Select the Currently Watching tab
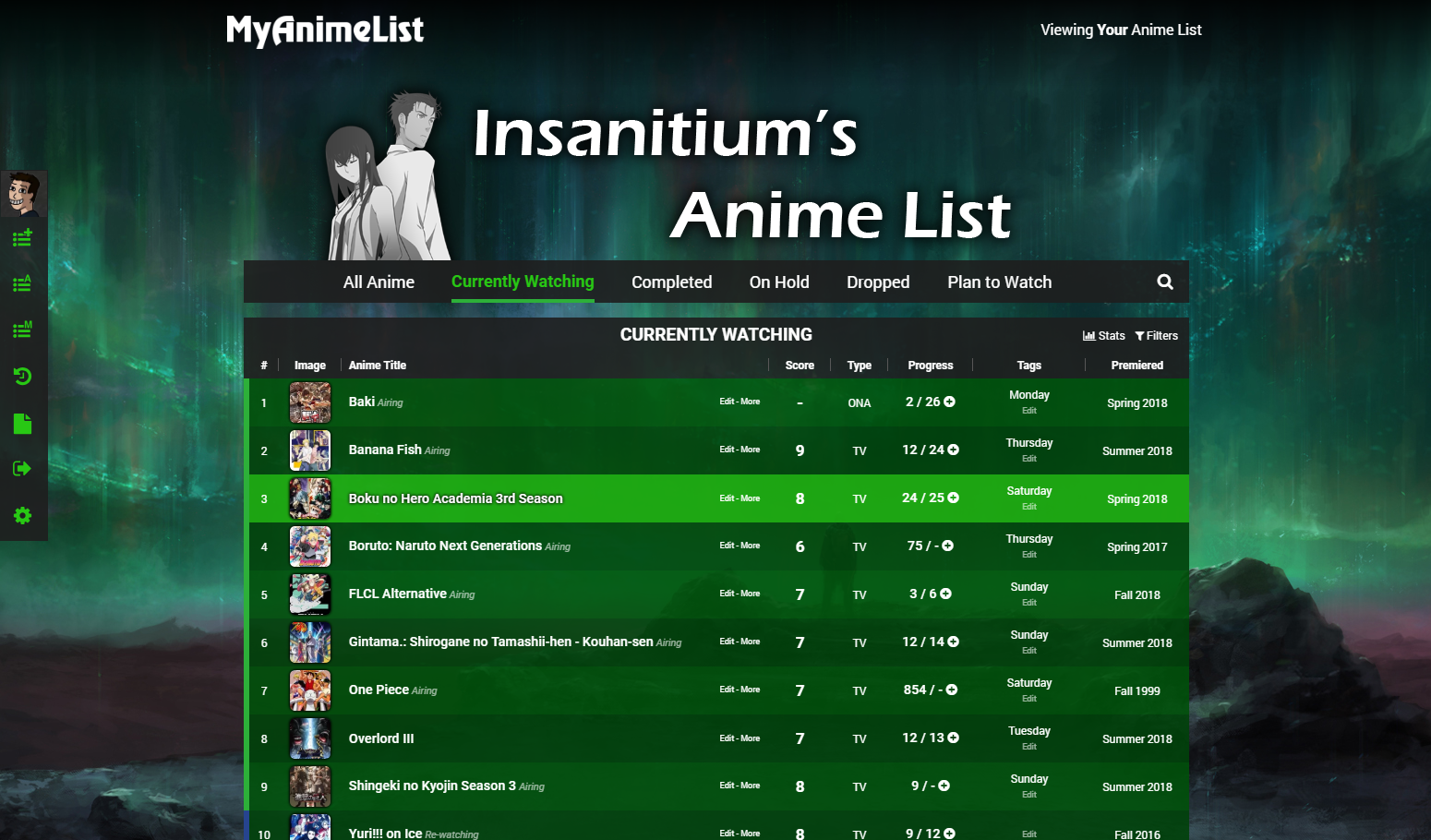Image resolution: width=1431 pixels, height=840 pixels. point(523,282)
